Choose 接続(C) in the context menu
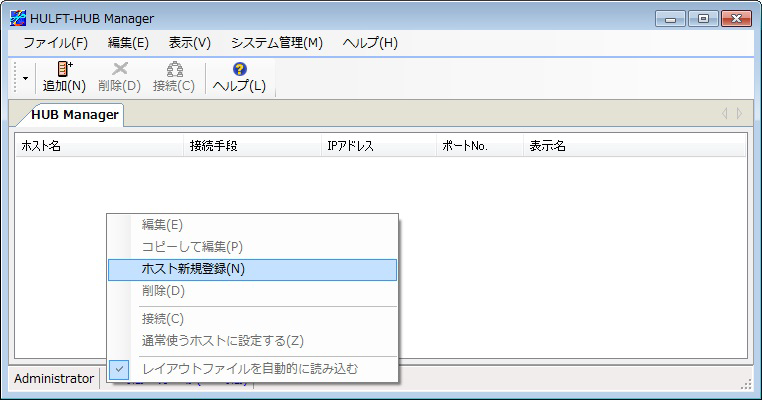This screenshot has width=762, height=400. [x=252, y=319]
